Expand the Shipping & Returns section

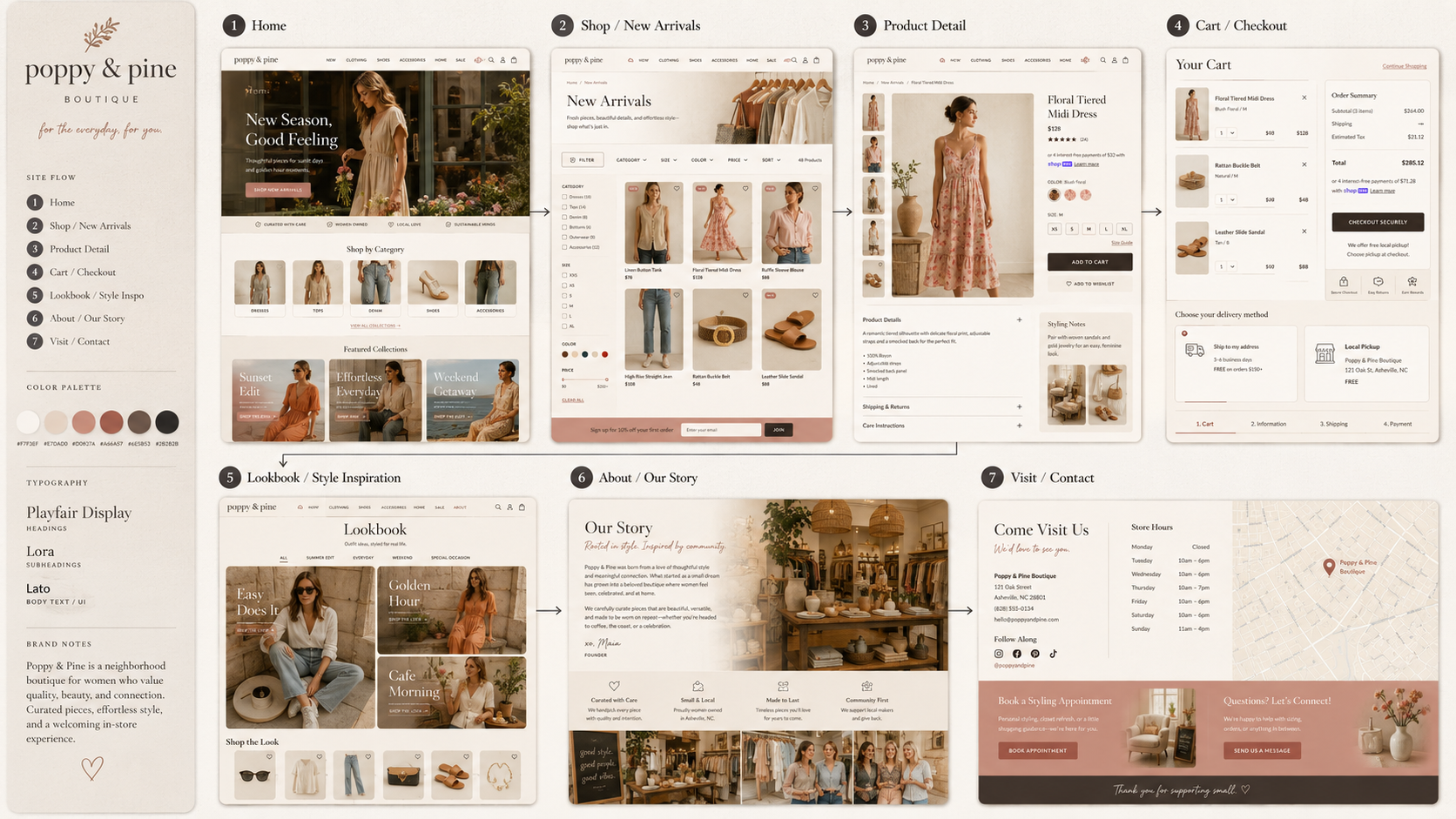point(1019,406)
